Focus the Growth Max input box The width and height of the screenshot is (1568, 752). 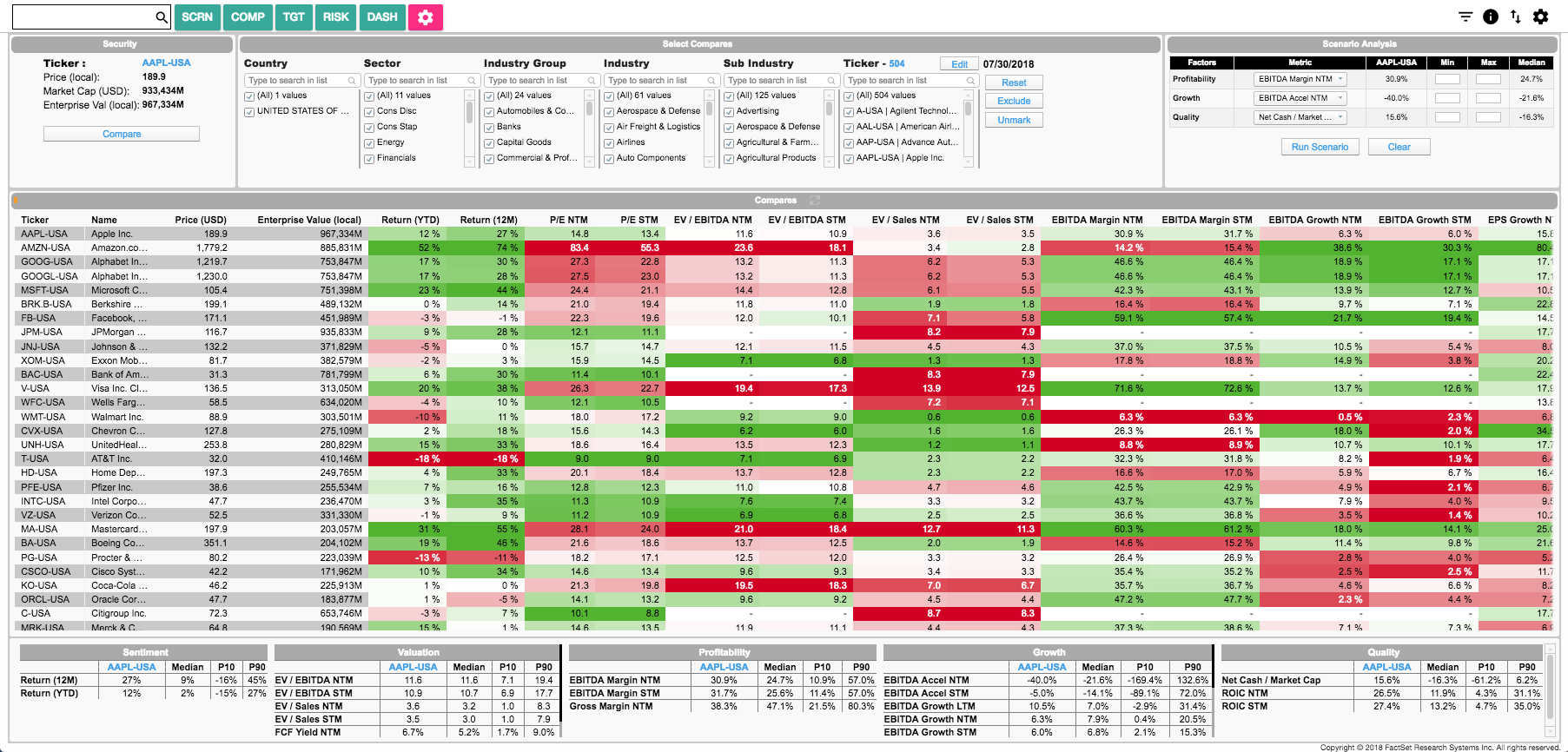tap(1488, 98)
